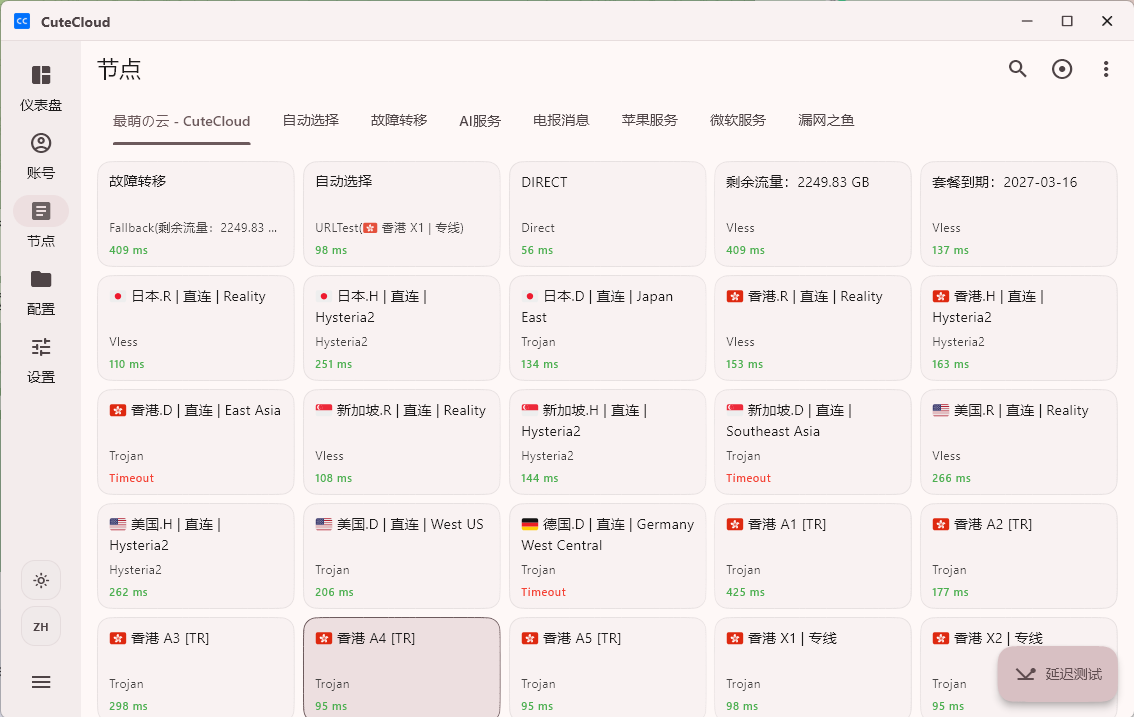
Task: Open the 漏网之鱼 tab
Action: [826, 121]
